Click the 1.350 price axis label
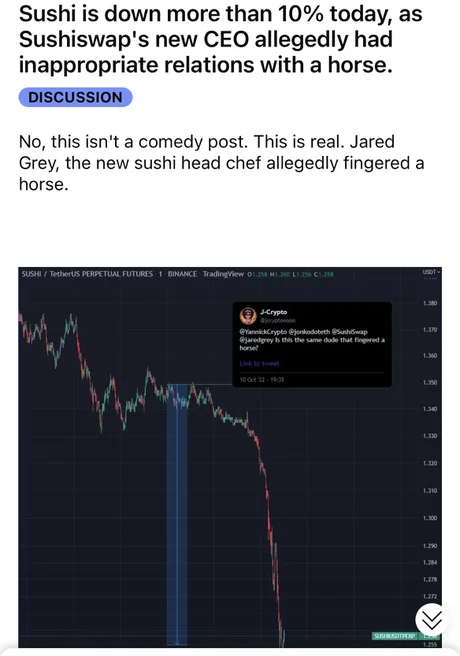 pos(430,382)
